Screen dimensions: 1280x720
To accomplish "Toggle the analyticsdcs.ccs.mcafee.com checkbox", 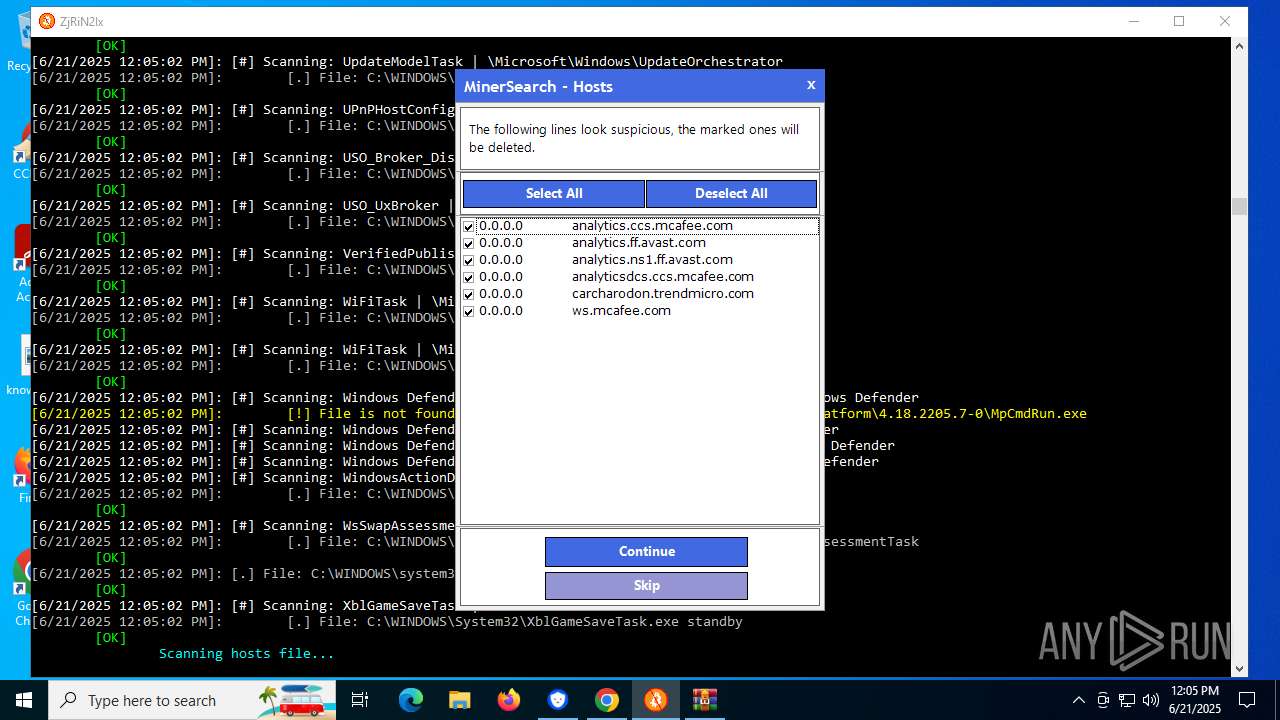I will click(x=469, y=277).
